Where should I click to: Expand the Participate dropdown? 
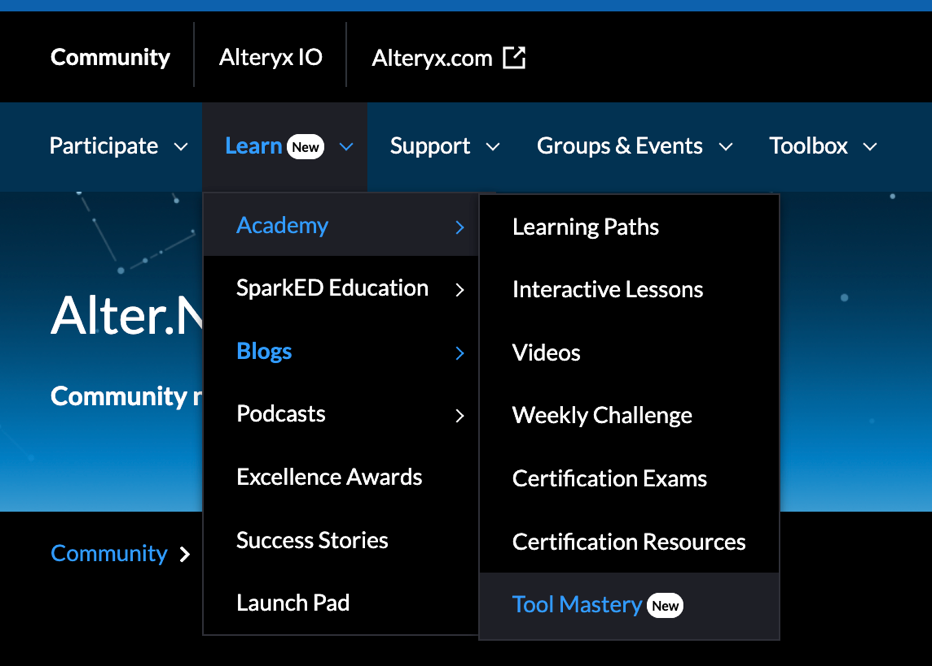[x=104, y=146]
